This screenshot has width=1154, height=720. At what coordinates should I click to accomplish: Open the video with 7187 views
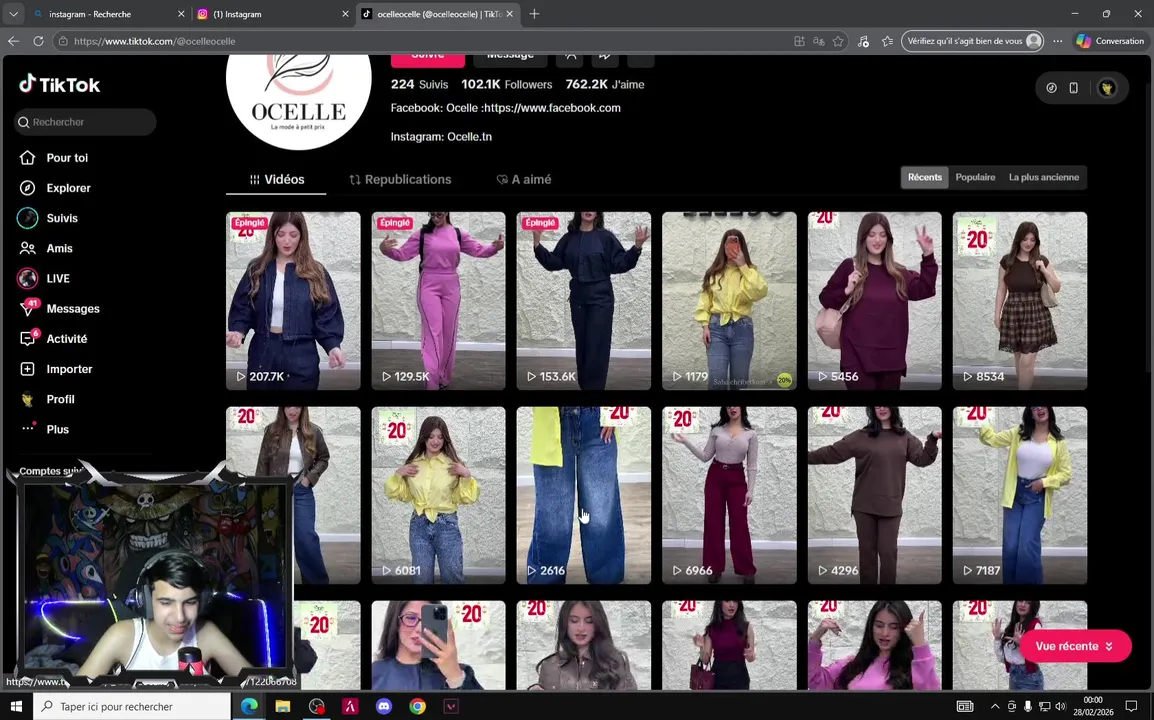[x=1019, y=495]
